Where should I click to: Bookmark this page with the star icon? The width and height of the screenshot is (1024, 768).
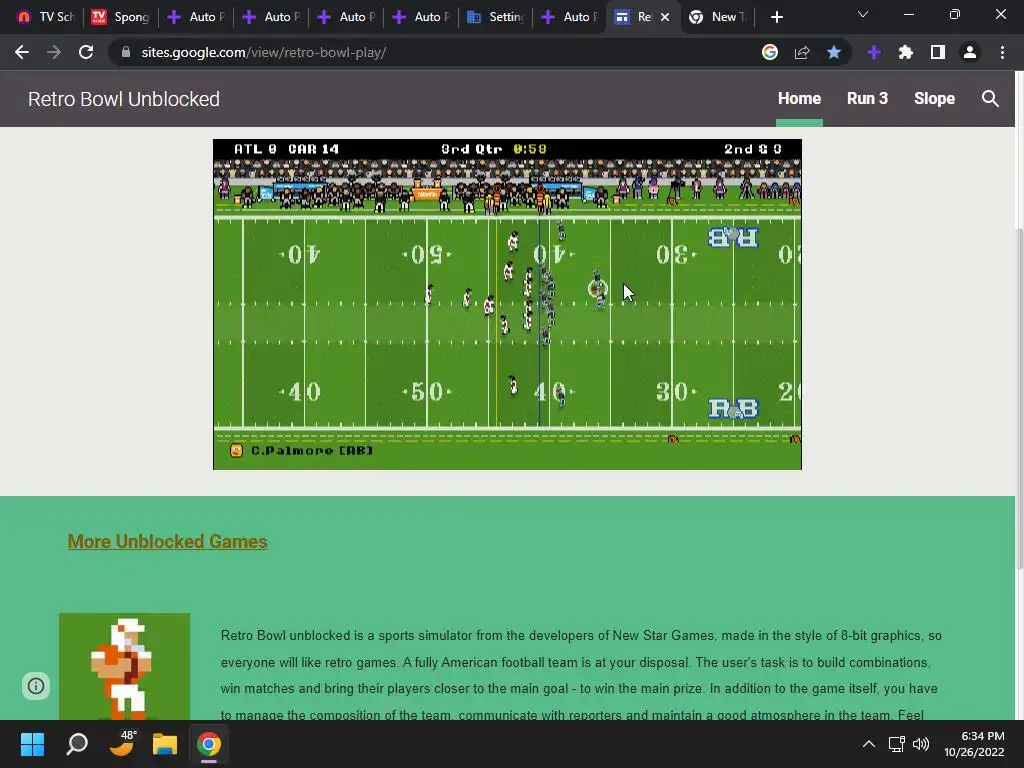(x=834, y=52)
